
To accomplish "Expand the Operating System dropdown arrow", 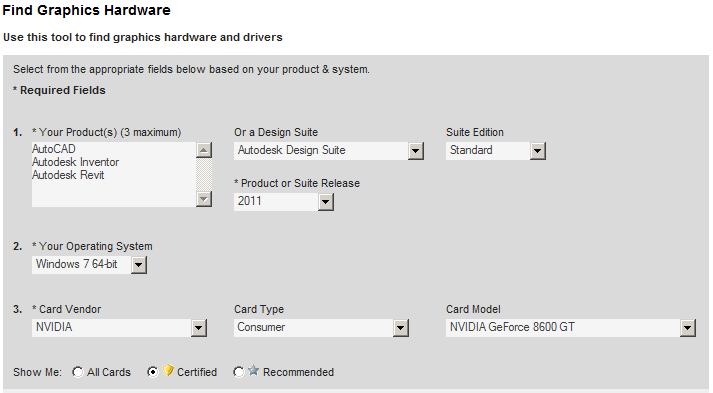I will click(x=139, y=265).
